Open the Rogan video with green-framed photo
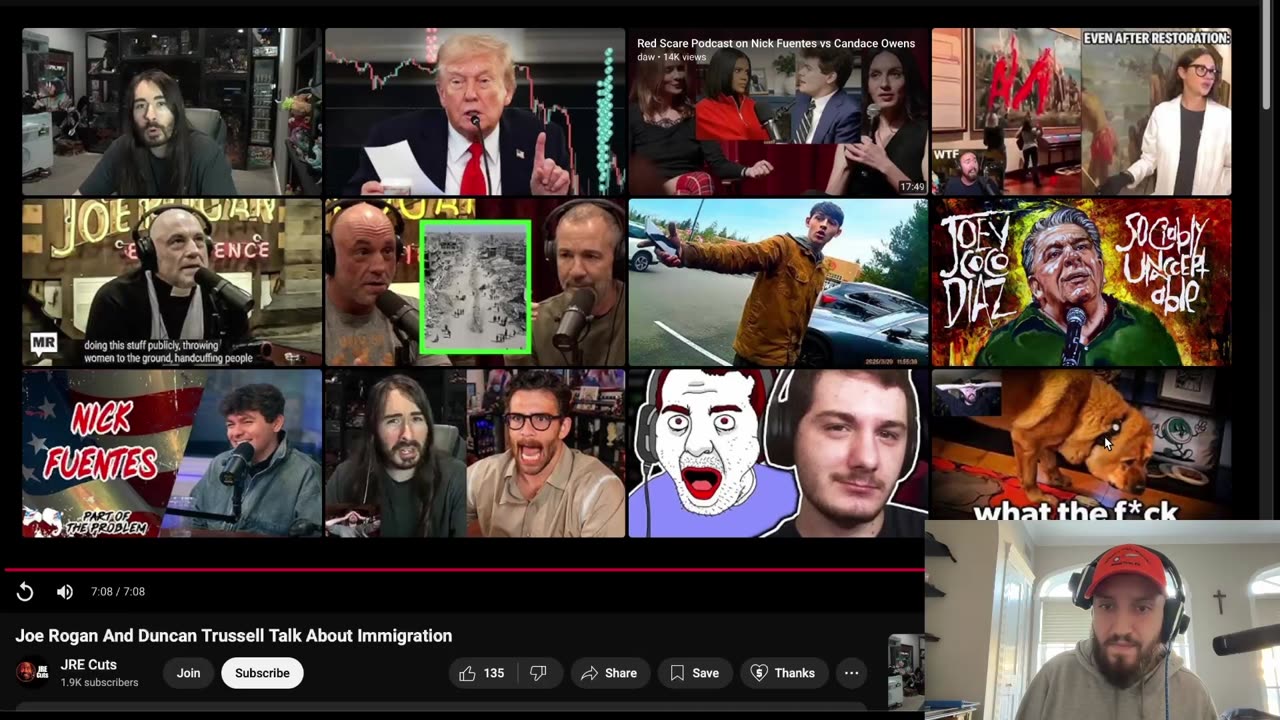Screen dimensions: 1280x720 [475, 282]
